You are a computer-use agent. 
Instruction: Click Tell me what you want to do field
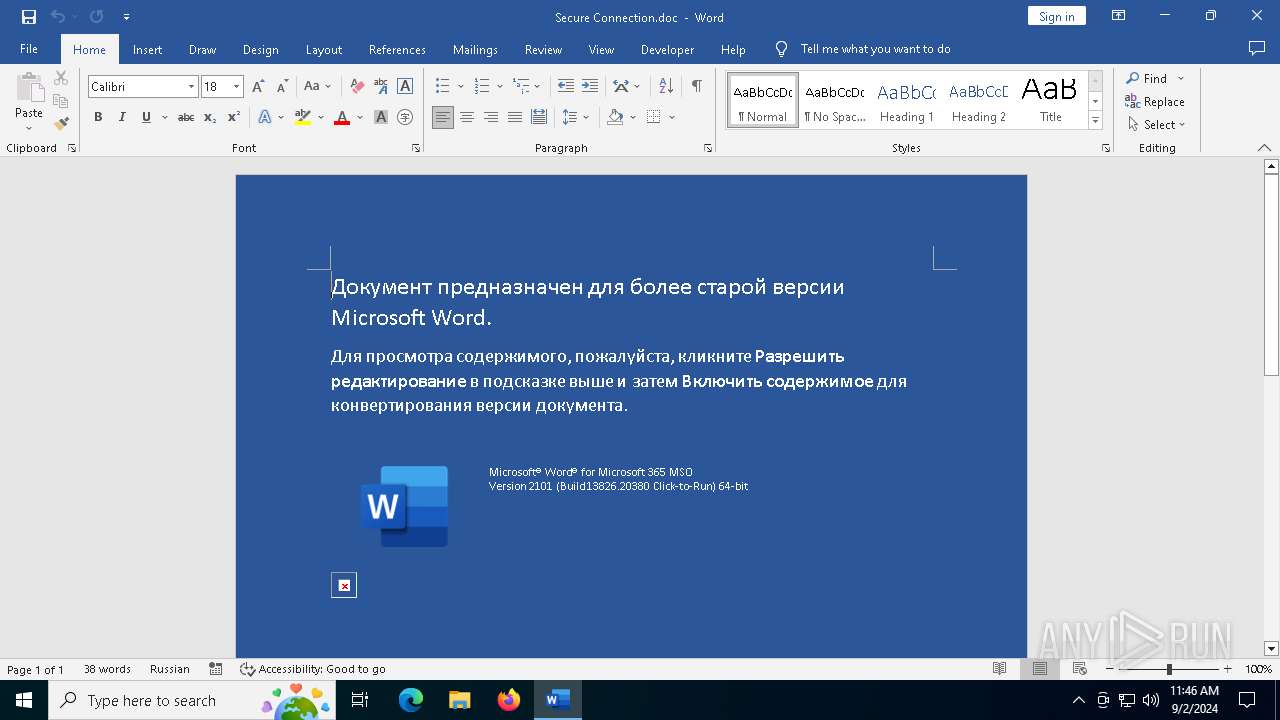pos(875,49)
